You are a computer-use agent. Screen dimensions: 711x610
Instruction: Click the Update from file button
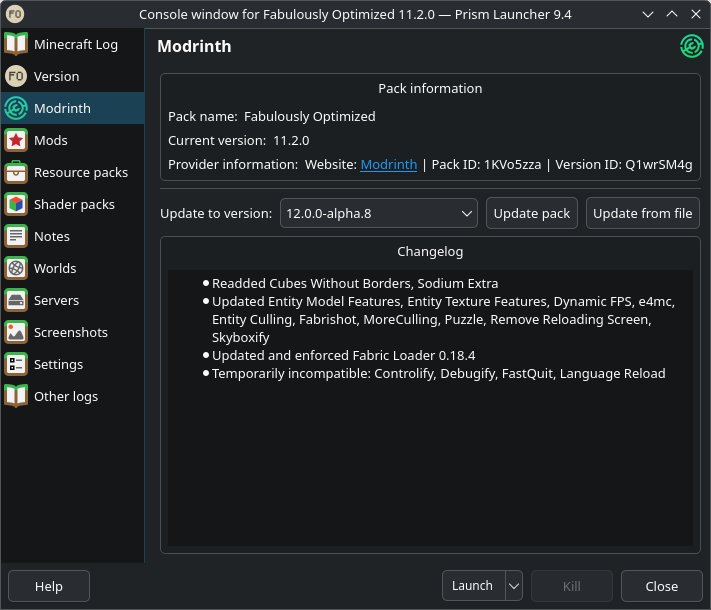coord(643,213)
